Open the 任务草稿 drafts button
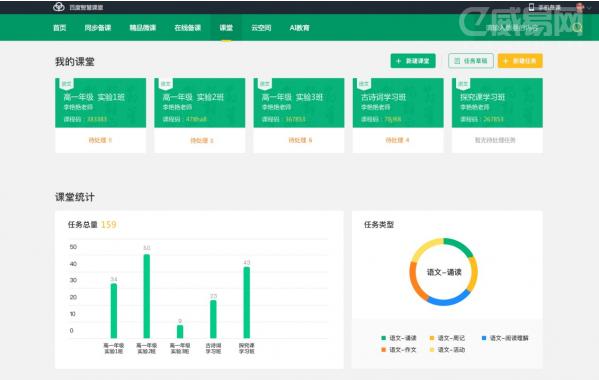Image resolution: width=599 pixels, height=380 pixels. tap(471, 61)
